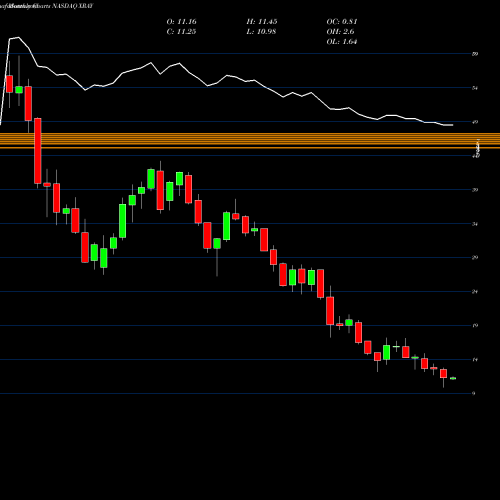Click the 14 price axis label
Image resolution: width=500 pixels, height=500 pixels.
tap(475, 359)
